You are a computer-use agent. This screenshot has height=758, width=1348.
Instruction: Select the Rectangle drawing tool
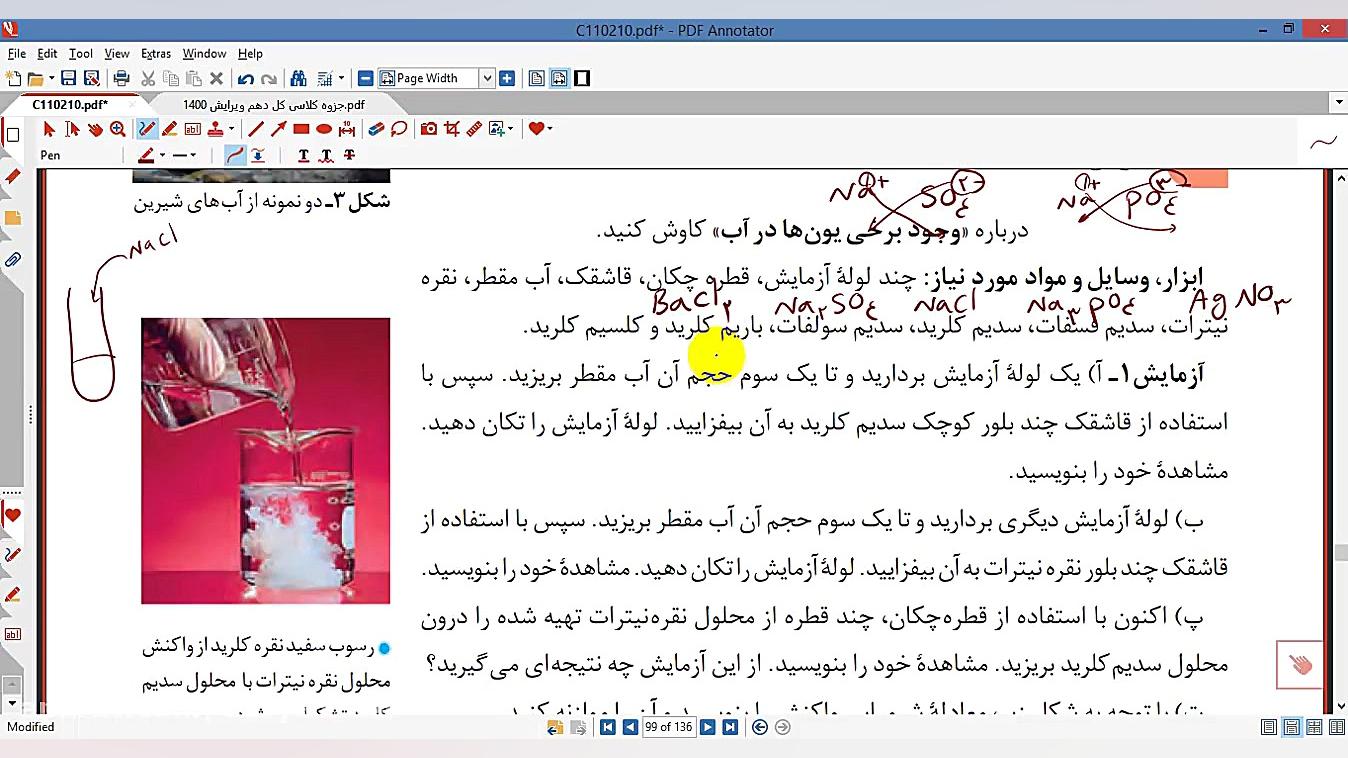(302, 128)
